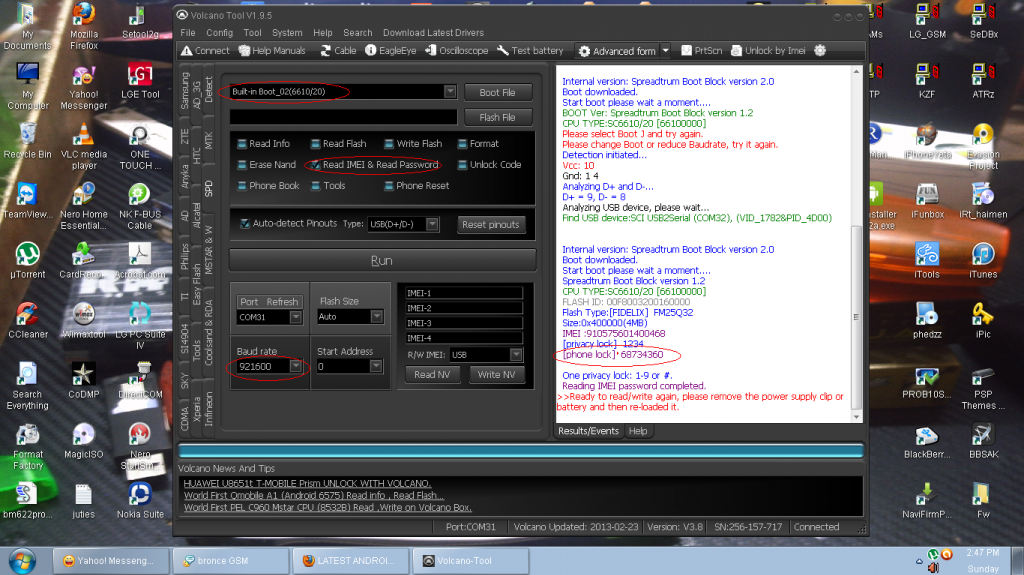Toggle the Unlock Code checkbox
Viewport: 1024px width, 575px height.
[x=463, y=165]
